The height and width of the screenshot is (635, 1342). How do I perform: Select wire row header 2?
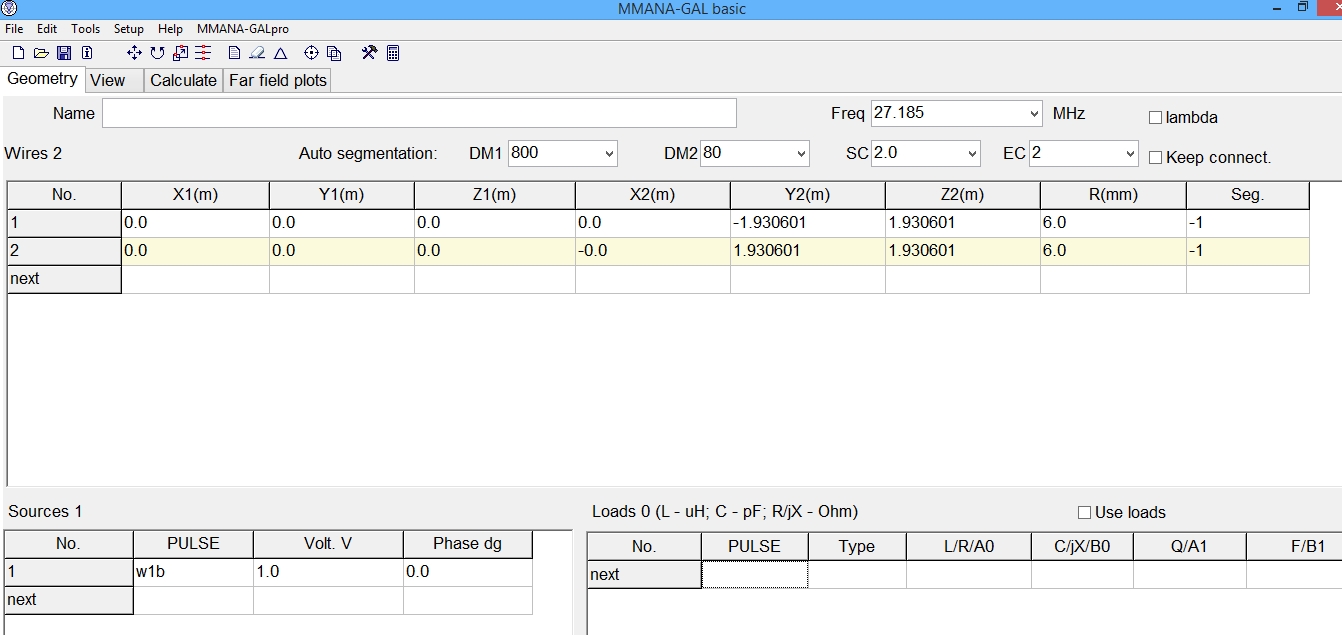pyautogui.click(x=64, y=251)
